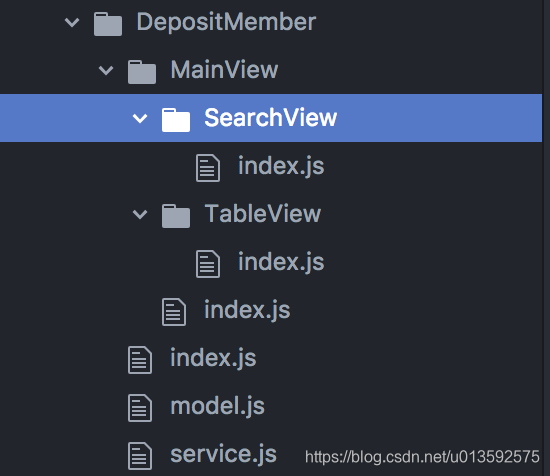
Task: Select the MainView folder label
Action: coord(224,70)
